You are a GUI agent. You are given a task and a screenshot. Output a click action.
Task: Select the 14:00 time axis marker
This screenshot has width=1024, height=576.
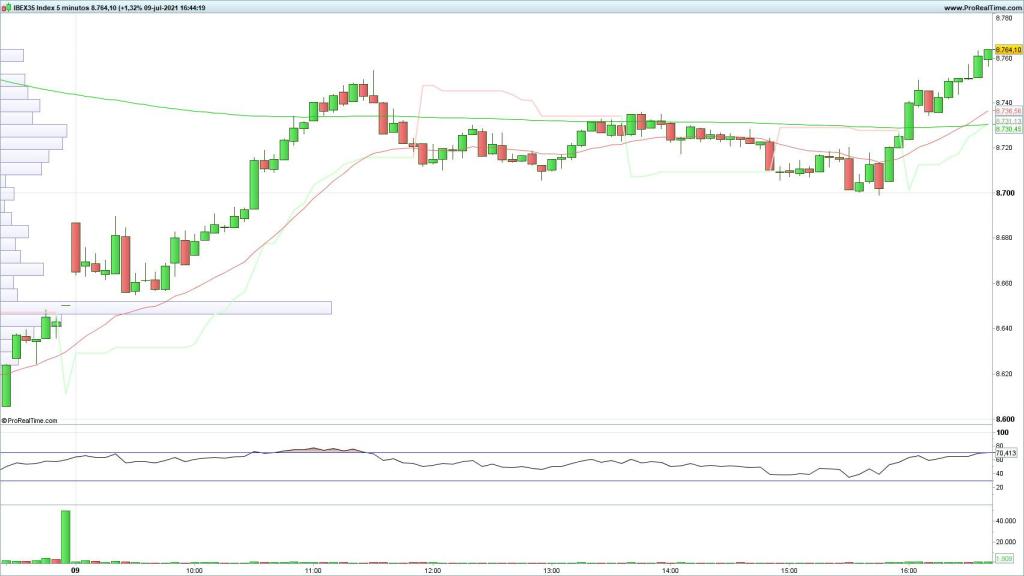point(670,571)
